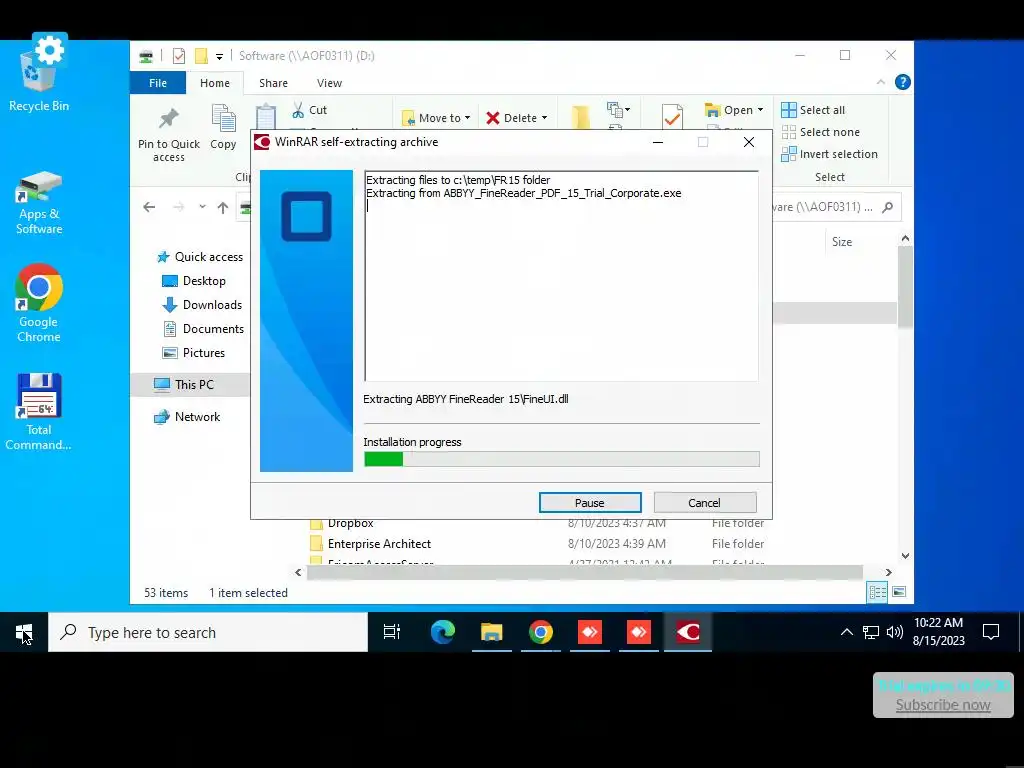Click the Explorer search box
1024x768 pixels.
(836, 207)
